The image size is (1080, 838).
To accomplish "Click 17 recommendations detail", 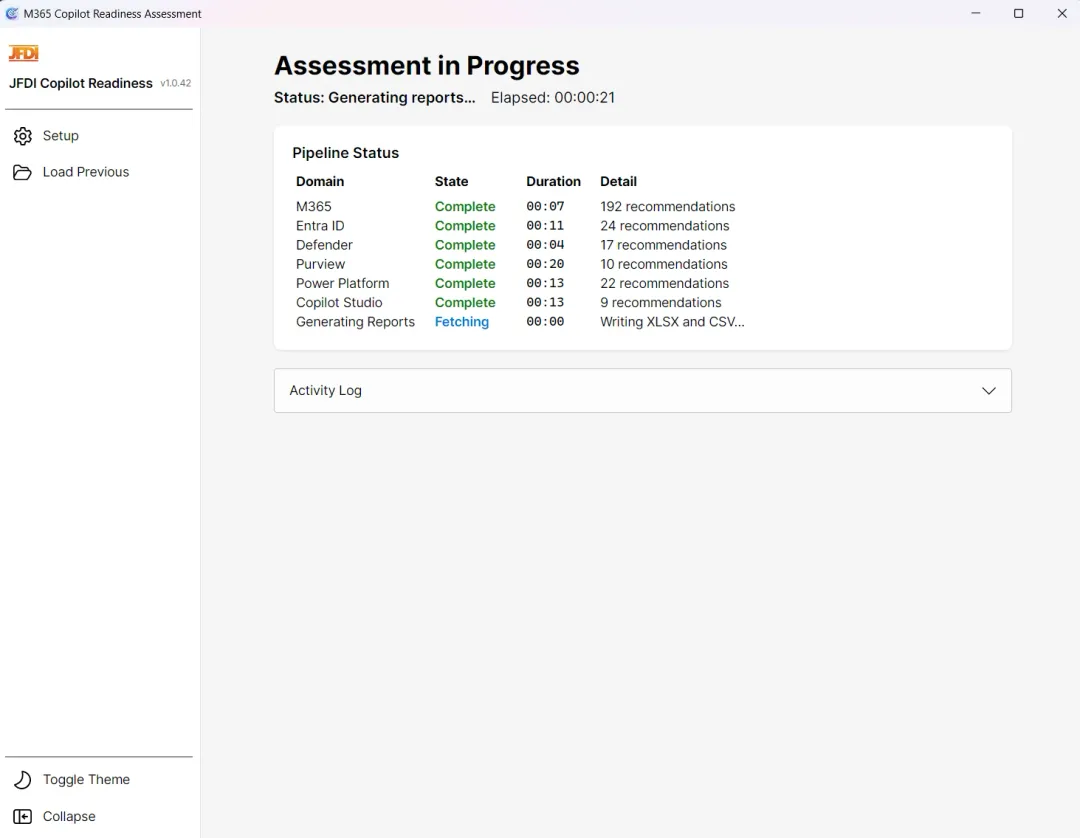I will click(x=663, y=245).
